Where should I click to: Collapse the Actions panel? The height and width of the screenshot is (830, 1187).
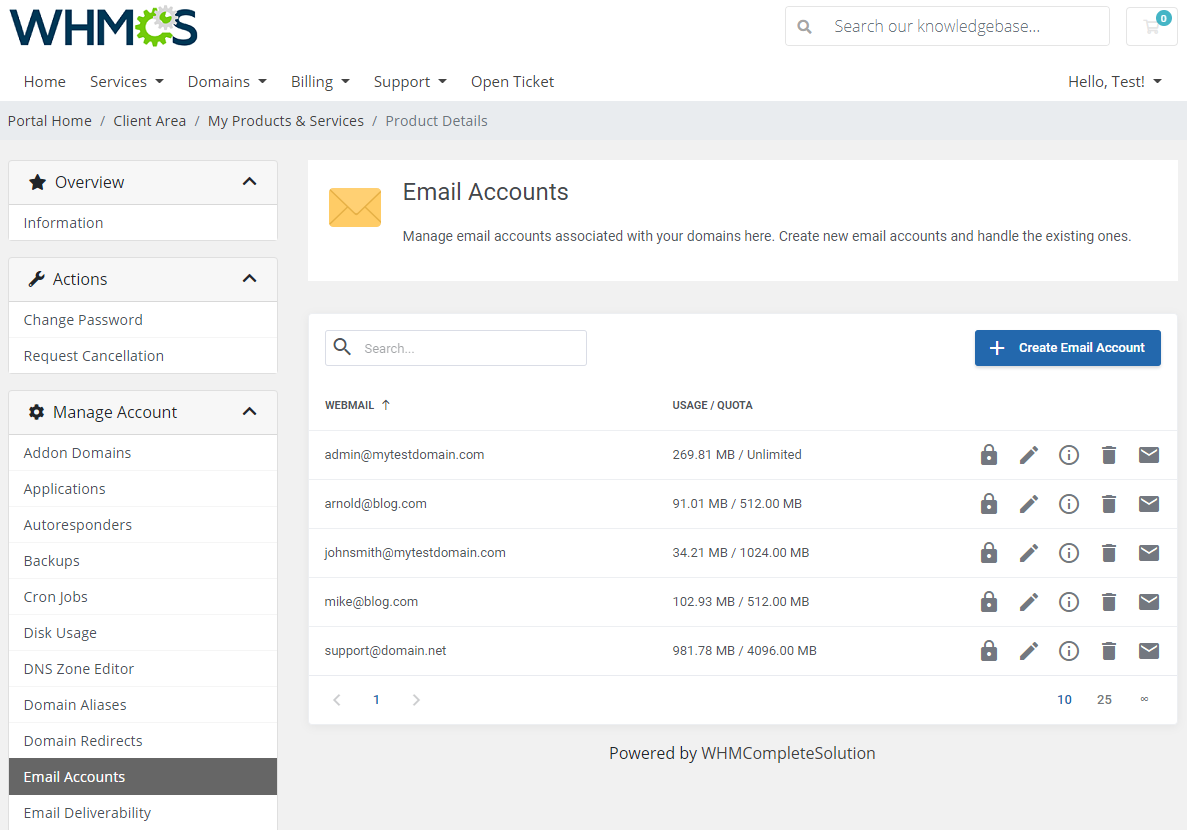[249, 279]
